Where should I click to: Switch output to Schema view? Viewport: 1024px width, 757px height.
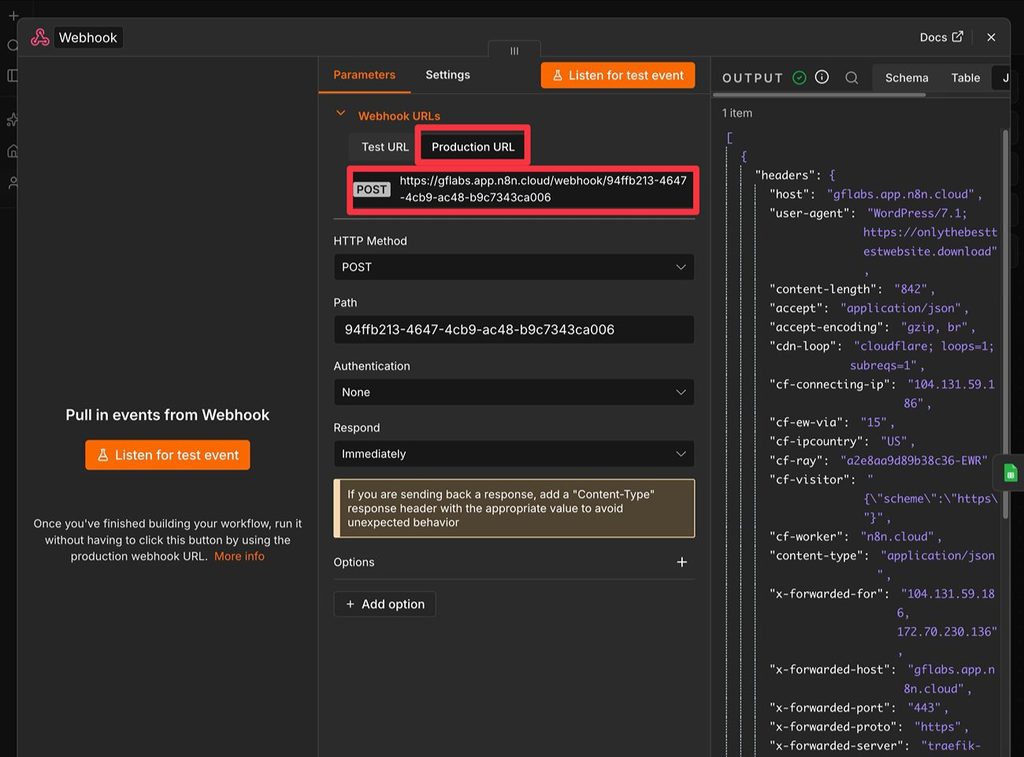(906, 78)
